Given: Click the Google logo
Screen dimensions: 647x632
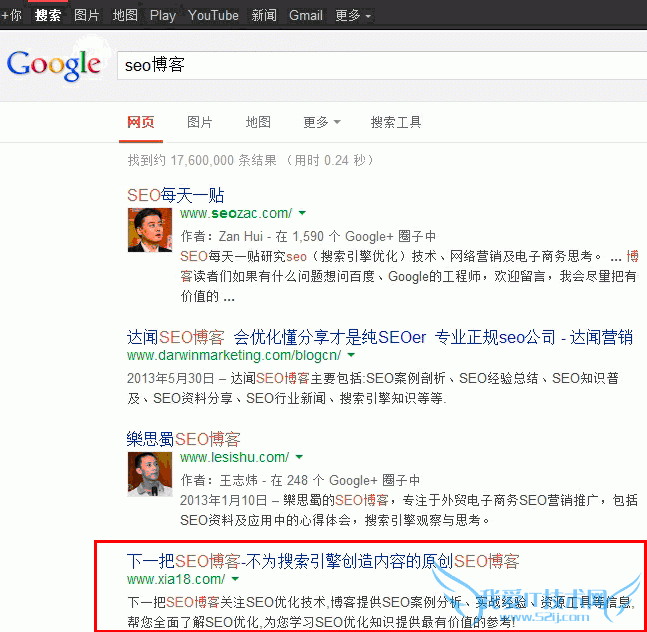Looking at the screenshot, I should coord(54,65).
